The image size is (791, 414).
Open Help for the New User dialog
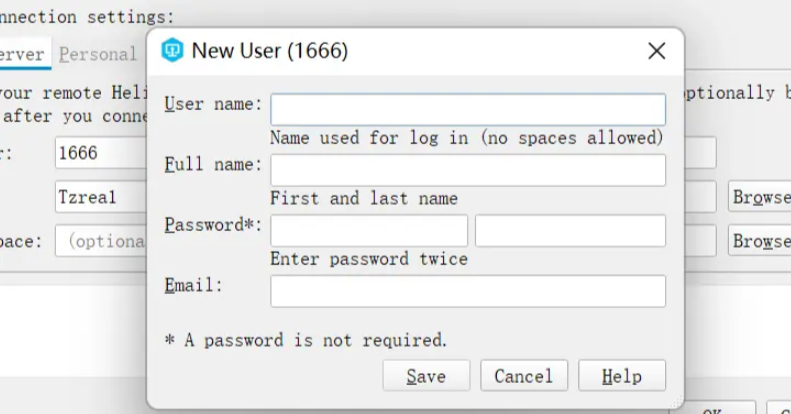(x=621, y=376)
